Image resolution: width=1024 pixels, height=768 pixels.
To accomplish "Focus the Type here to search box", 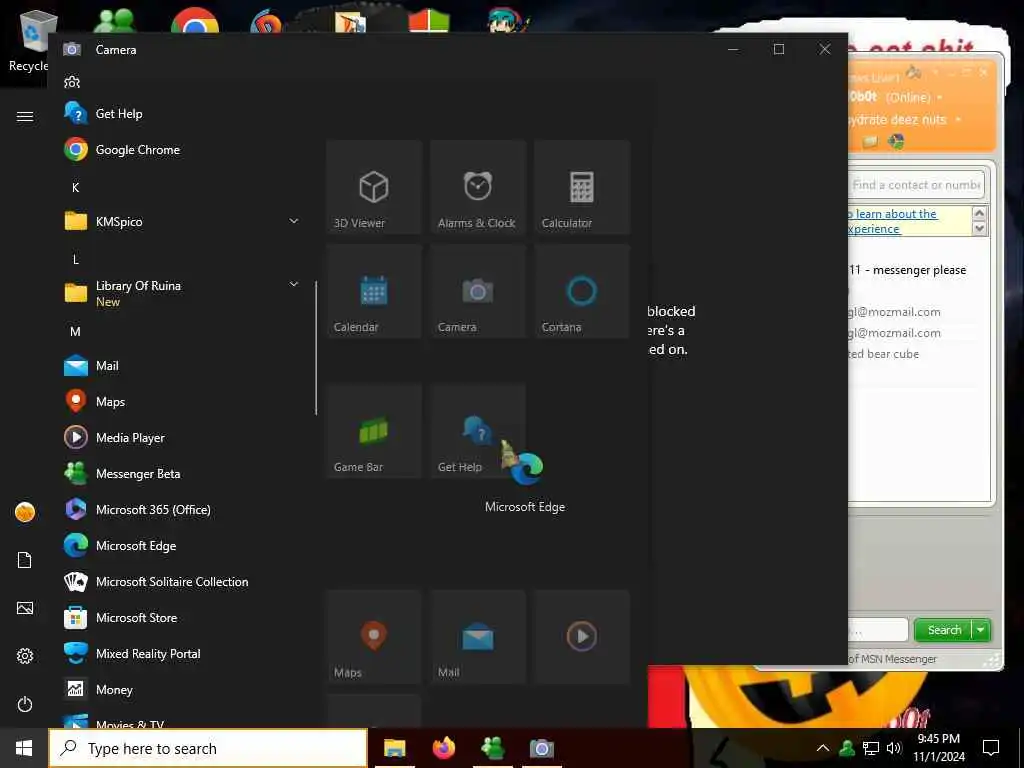I will click(208, 748).
